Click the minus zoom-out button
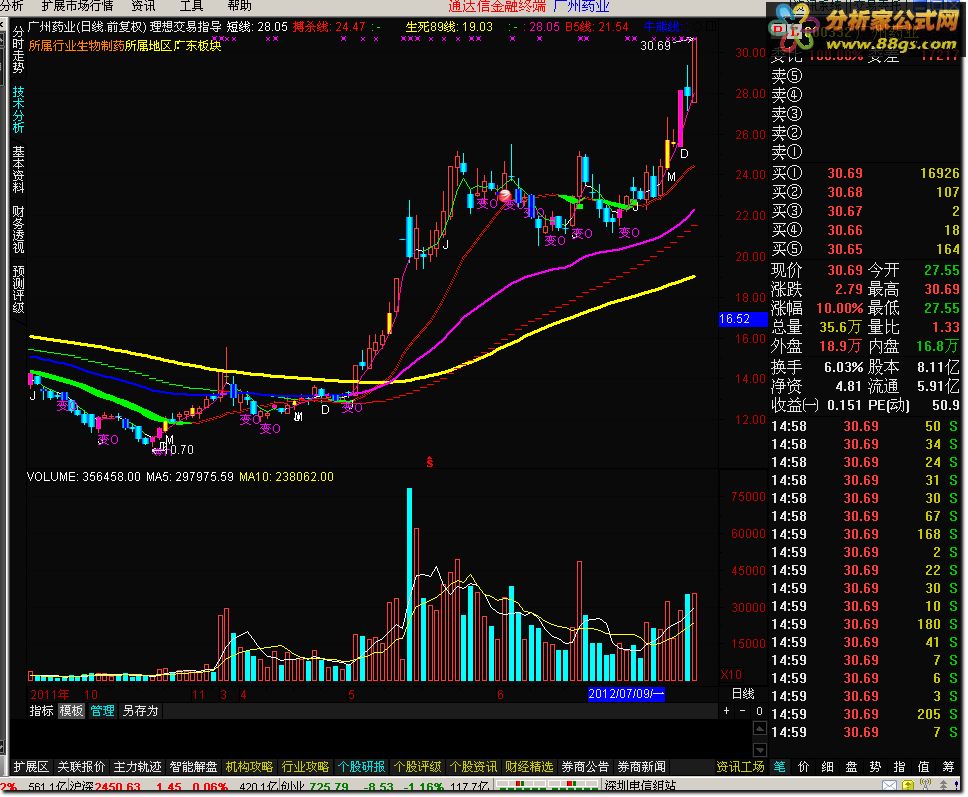 (x=743, y=711)
